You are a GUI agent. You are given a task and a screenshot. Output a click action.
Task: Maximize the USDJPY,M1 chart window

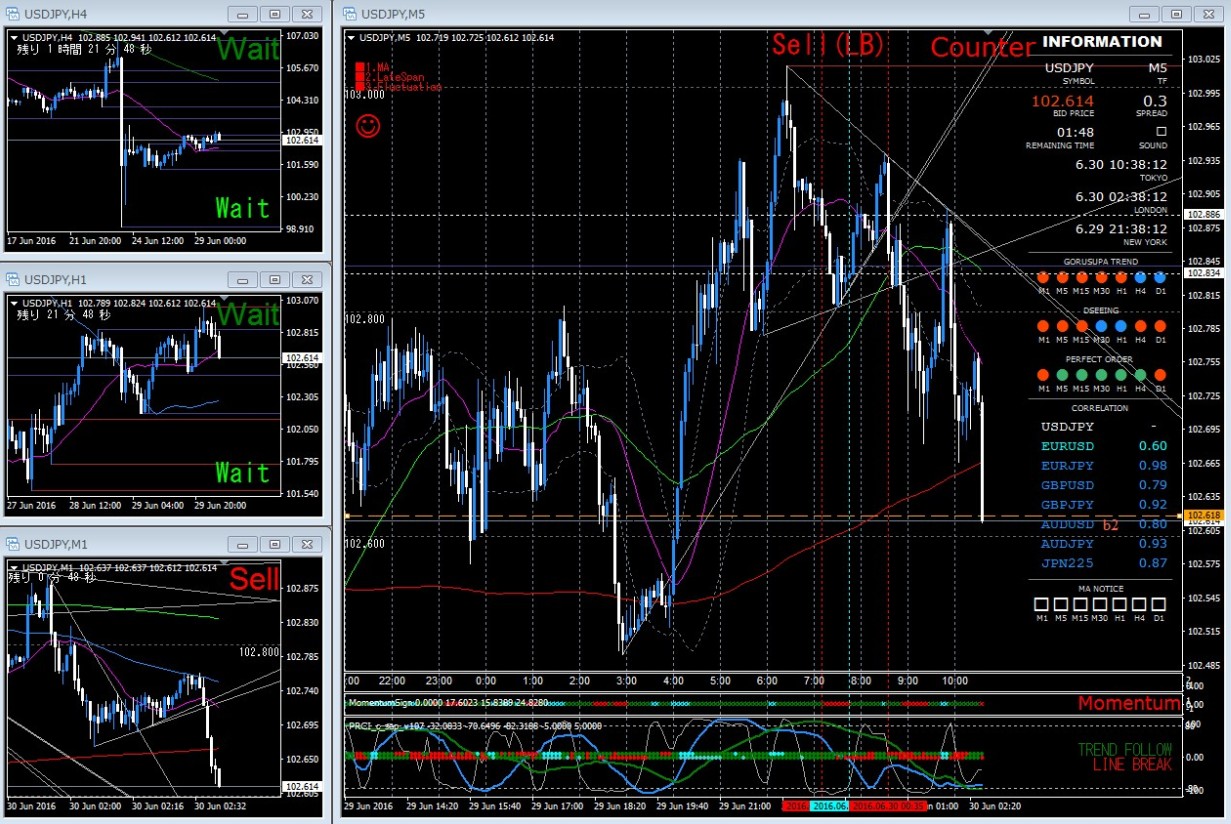click(275, 544)
